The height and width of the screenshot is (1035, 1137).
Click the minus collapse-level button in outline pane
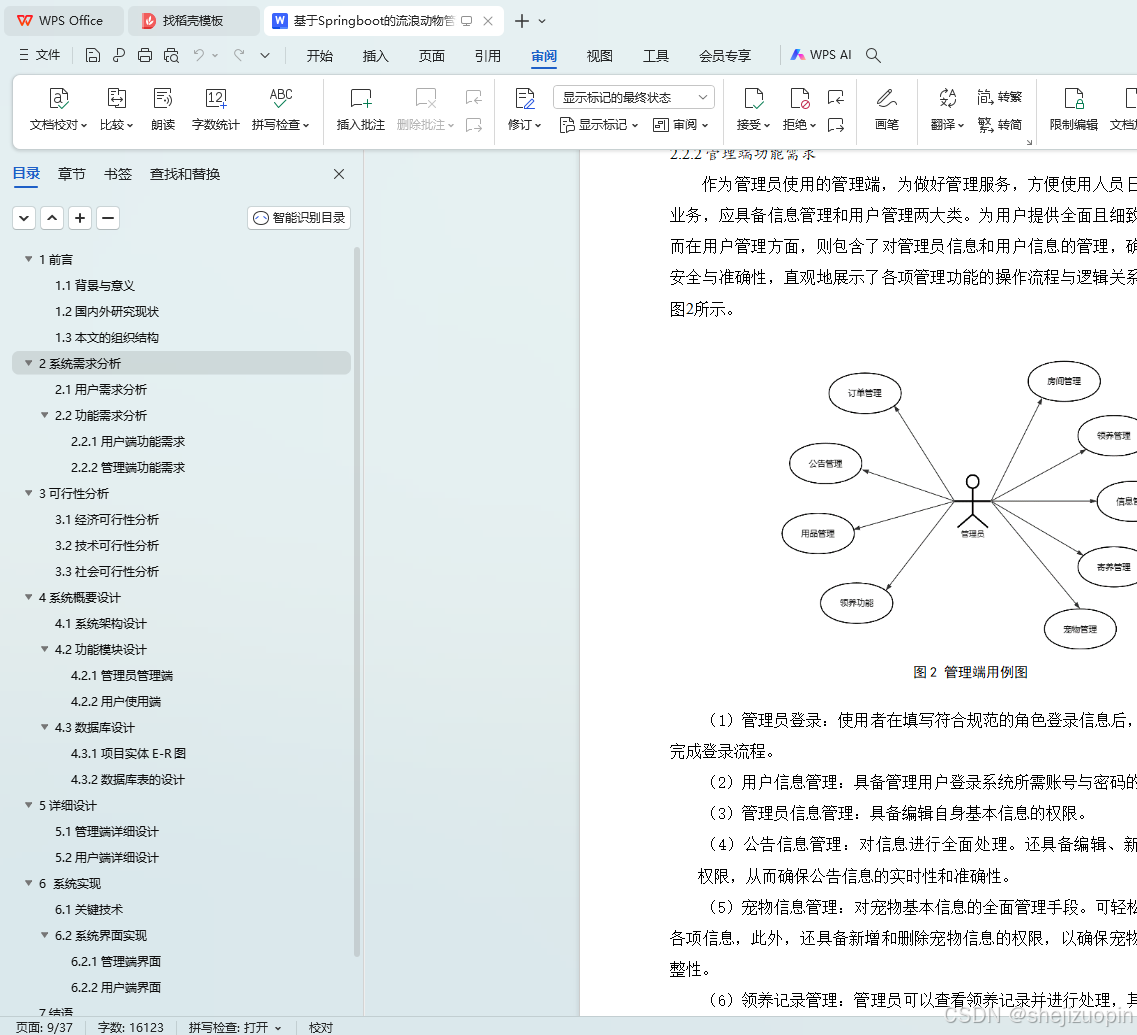tap(107, 218)
